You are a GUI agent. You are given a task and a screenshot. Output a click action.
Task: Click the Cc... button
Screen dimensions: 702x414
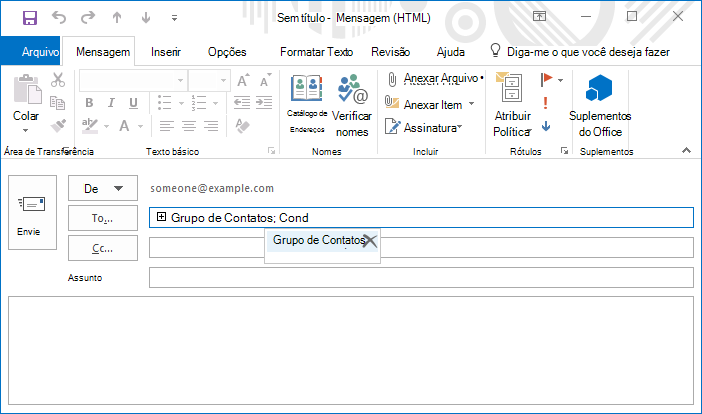coord(103,248)
